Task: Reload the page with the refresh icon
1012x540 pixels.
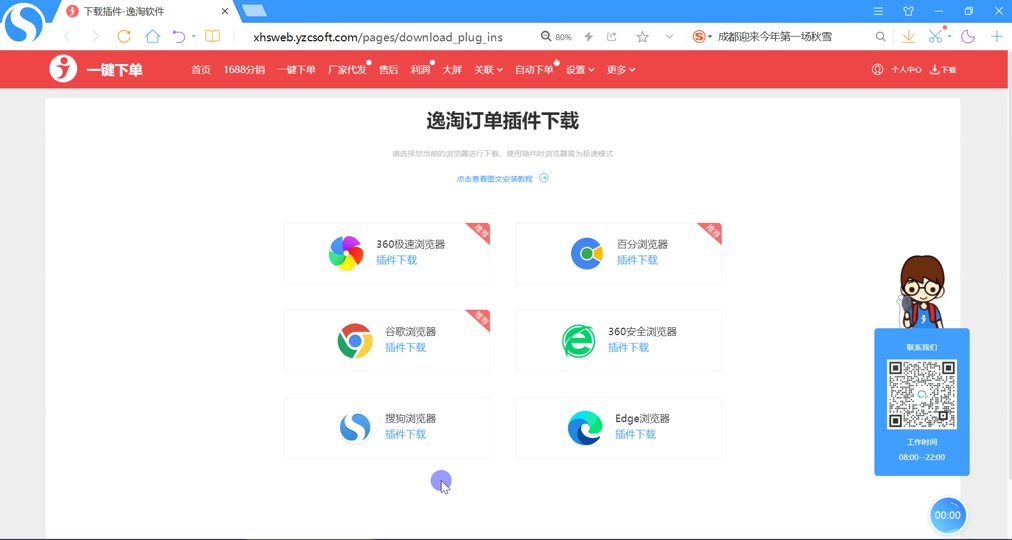Action: 124,37
